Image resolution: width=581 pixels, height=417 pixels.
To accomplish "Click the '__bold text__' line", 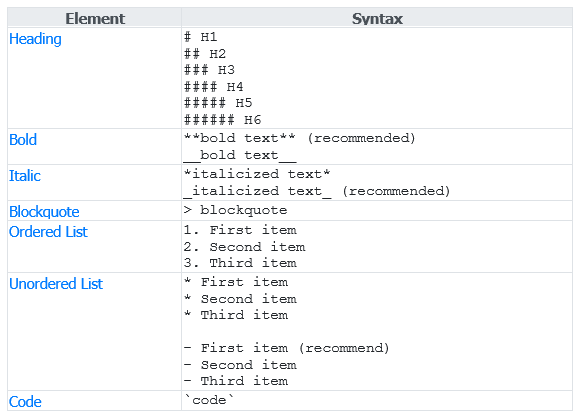I will 240,156.
